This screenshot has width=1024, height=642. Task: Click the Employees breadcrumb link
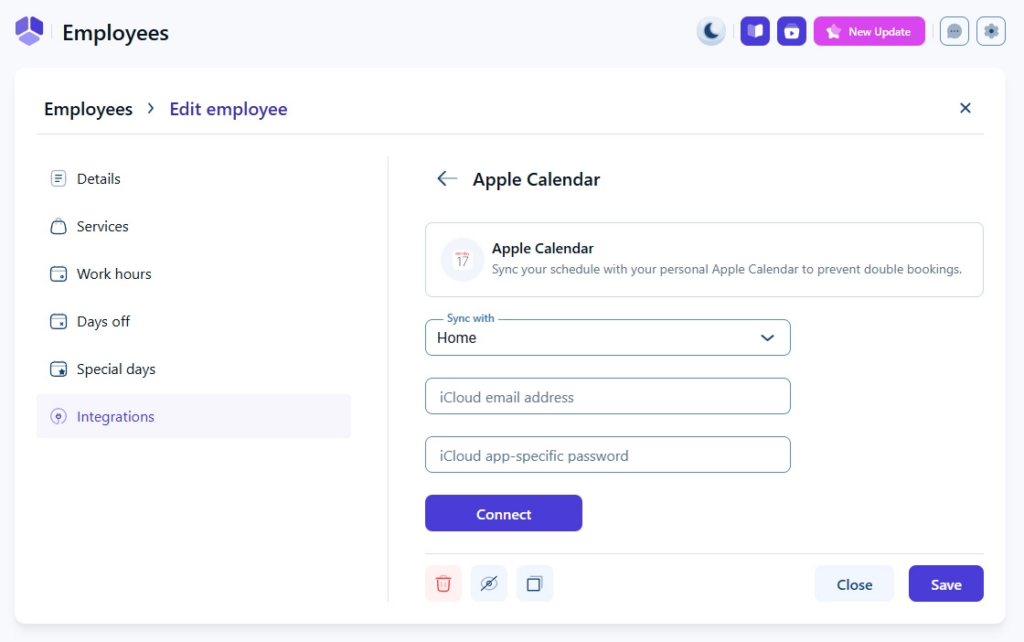[x=88, y=109]
